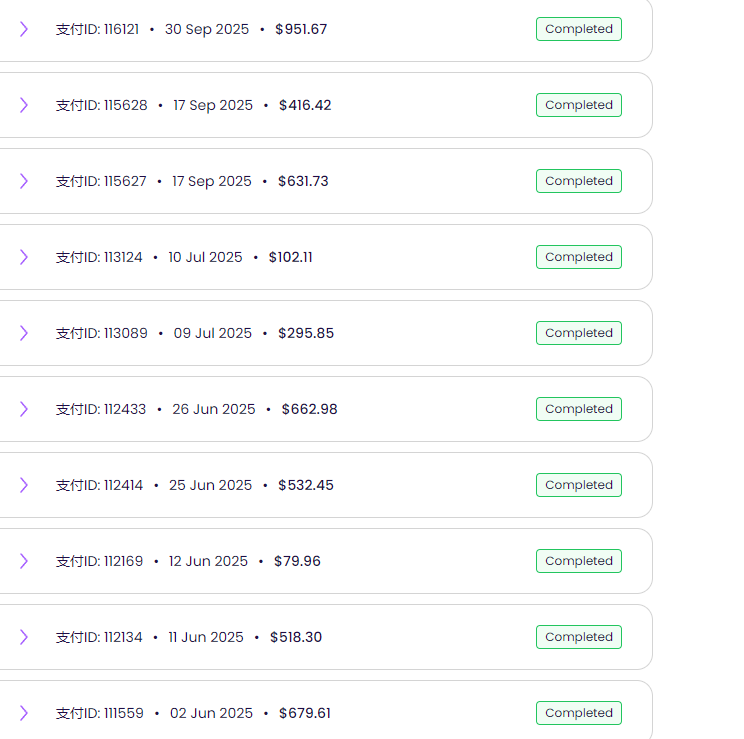Open chevron for payment ID 112414
The image size is (744, 739).
24,485
